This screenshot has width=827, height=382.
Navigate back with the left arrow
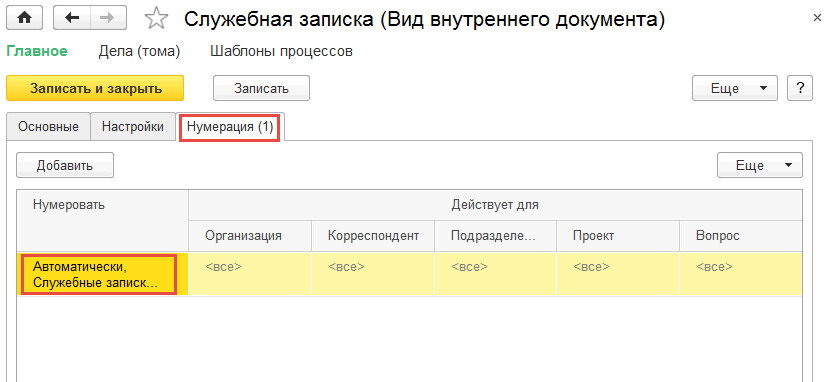[x=72, y=18]
